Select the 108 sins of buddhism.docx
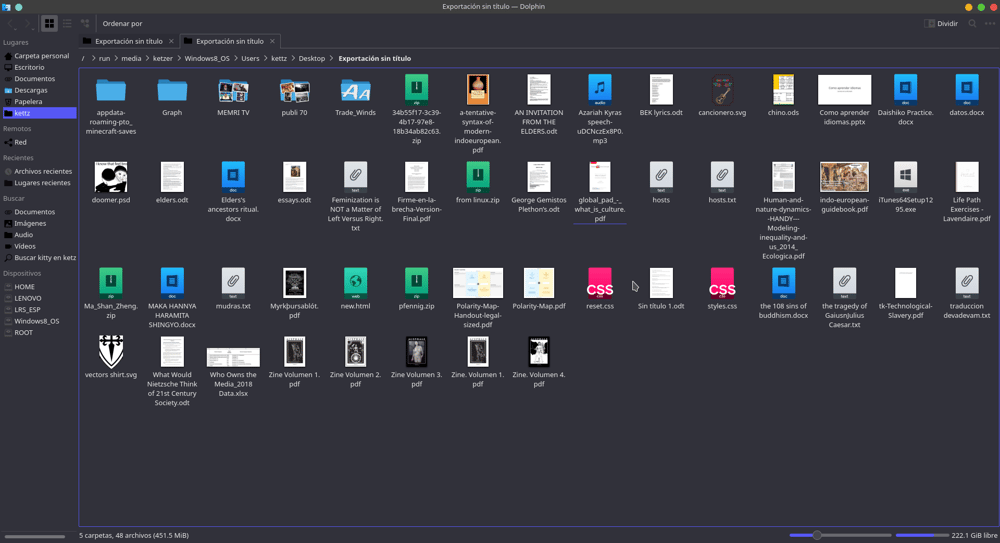The height and width of the screenshot is (543, 1000). pos(783,283)
